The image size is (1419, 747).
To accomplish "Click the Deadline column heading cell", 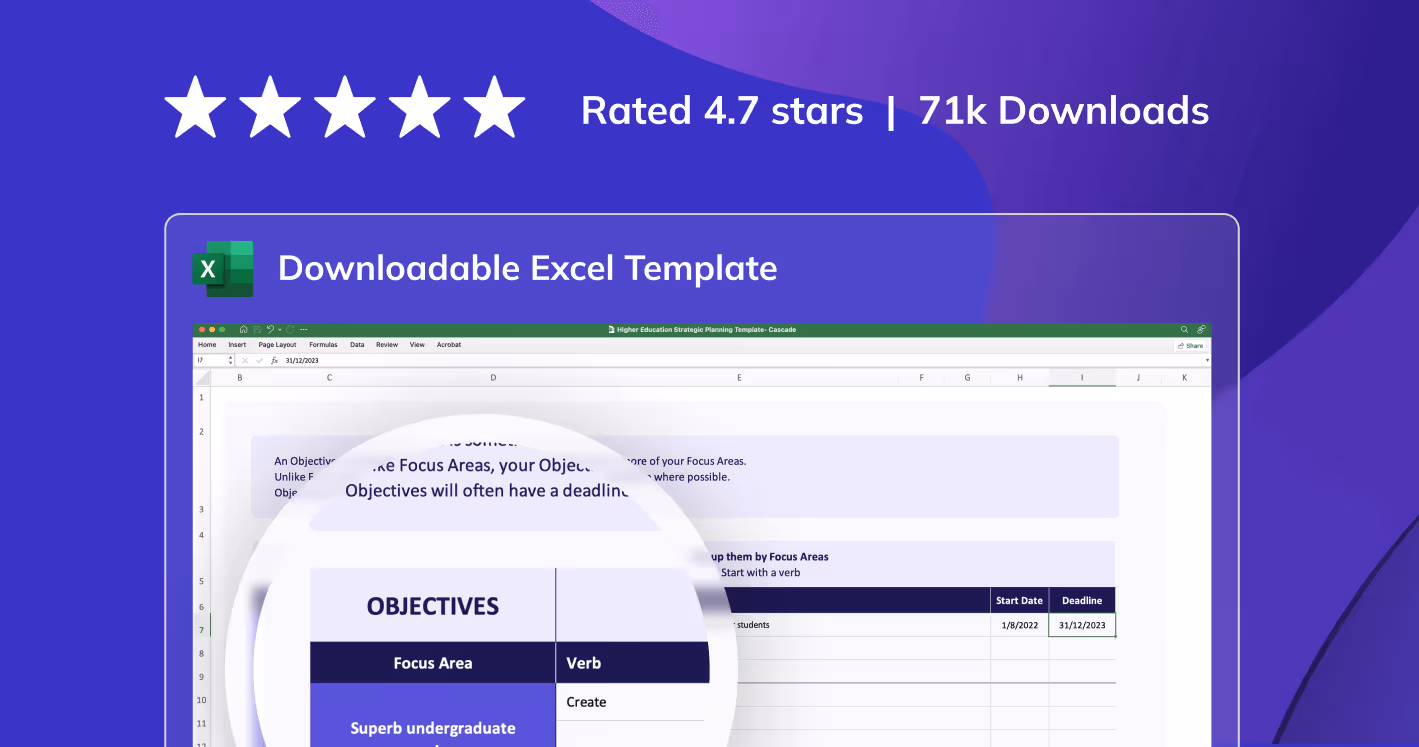I will 1082,600.
